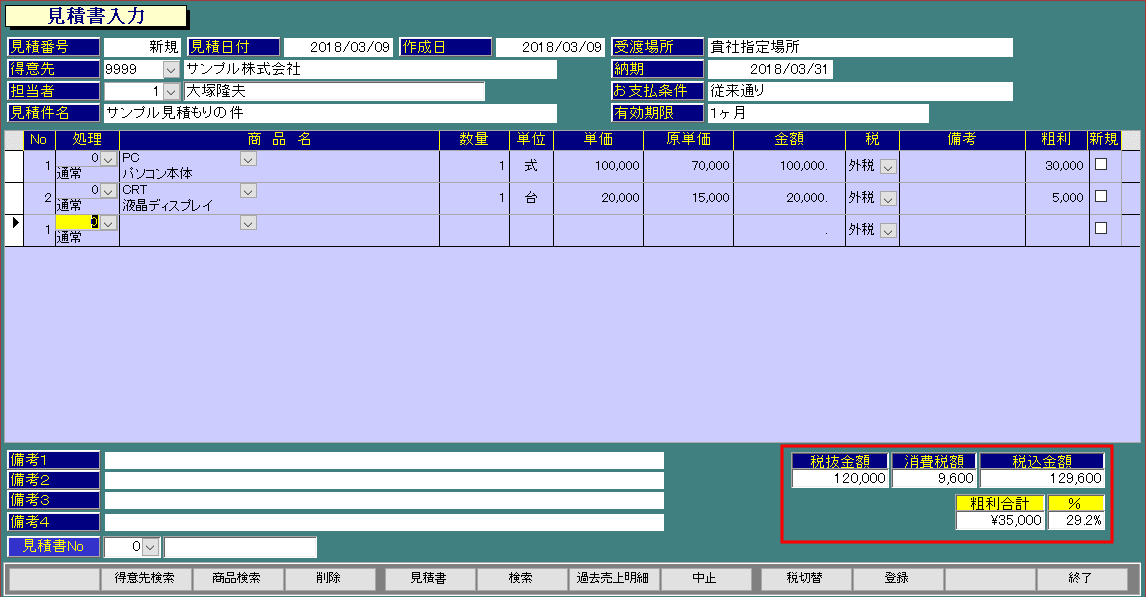This screenshot has width=1147, height=597.
Task: Click the 商品検索 button
Action: coord(237,578)
